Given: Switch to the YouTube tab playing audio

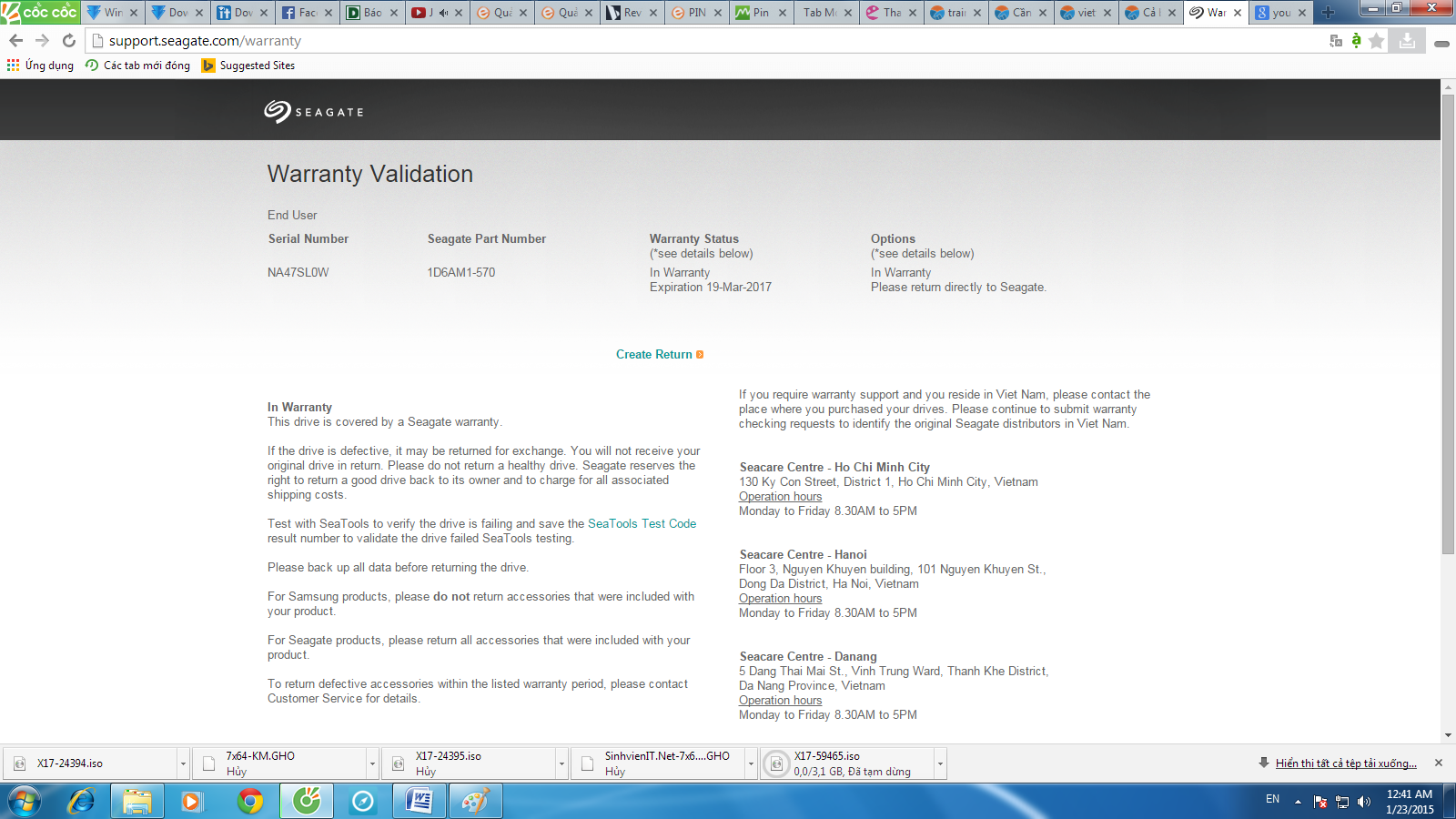Looking at the screenshot, I should (x=435, y=13).
